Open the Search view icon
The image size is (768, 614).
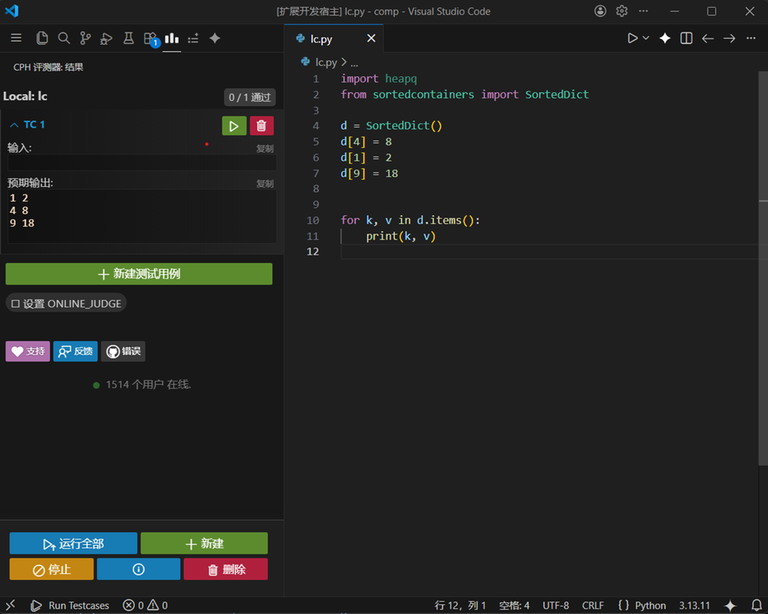[64, 38]
